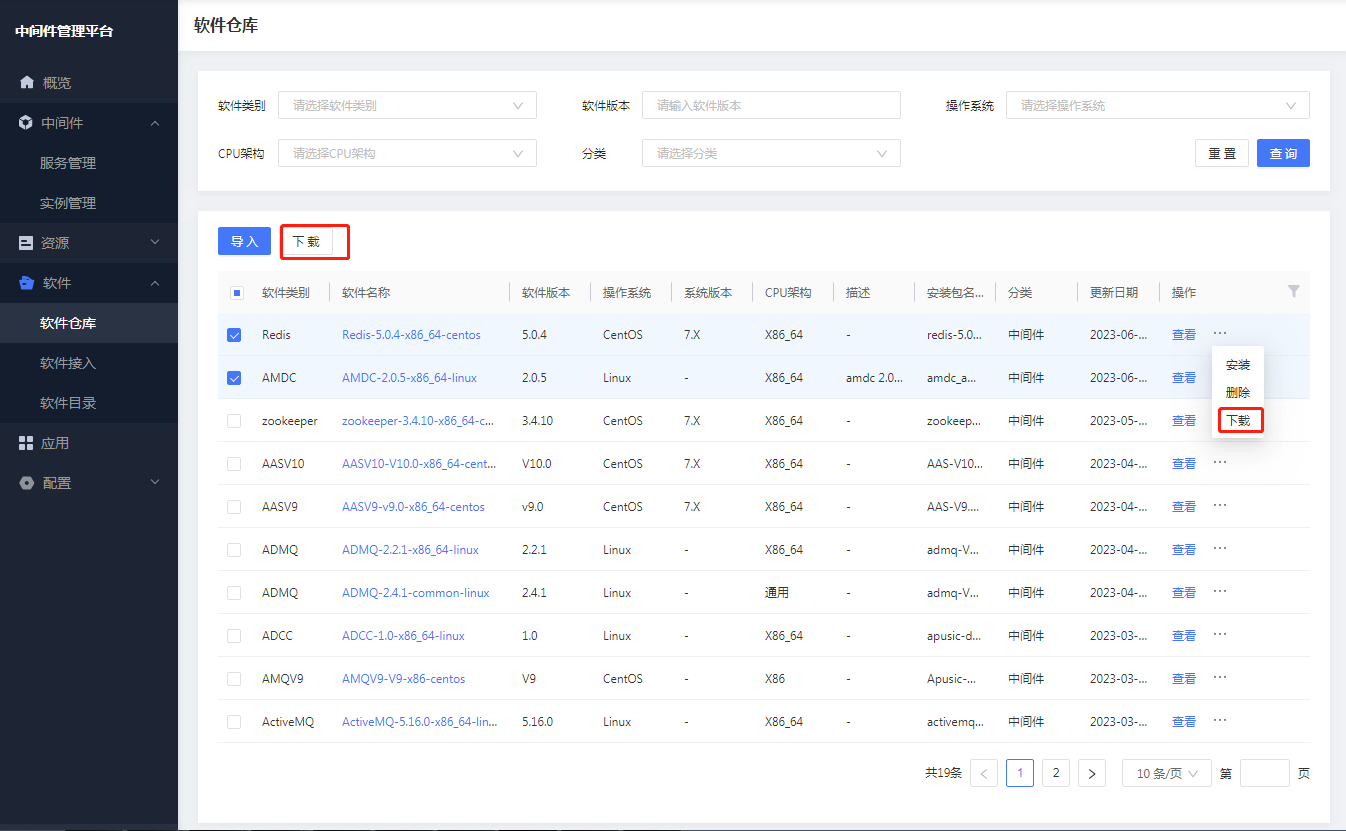Open the more actions ellipsis for the AASV10 row
The height and width of the screenshot is (831, 1346).
point(1220,462)
